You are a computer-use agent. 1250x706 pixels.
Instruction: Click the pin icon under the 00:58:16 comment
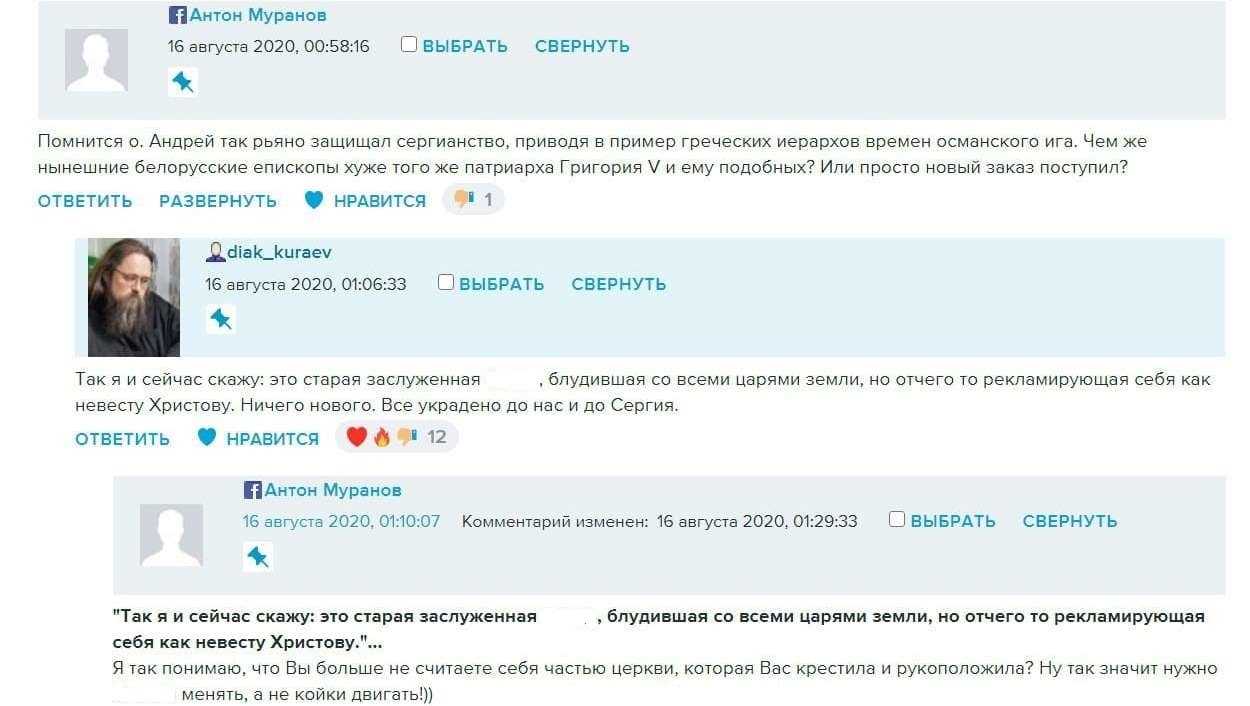click(183, 82)
